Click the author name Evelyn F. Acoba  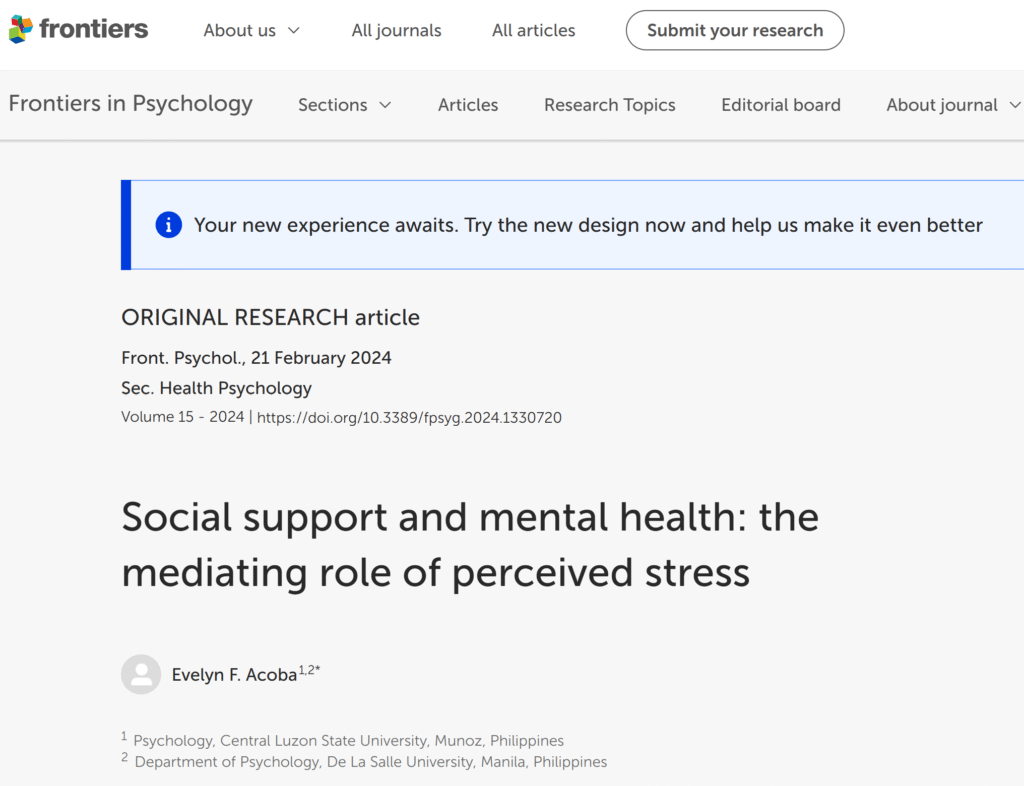pos(234,675)
